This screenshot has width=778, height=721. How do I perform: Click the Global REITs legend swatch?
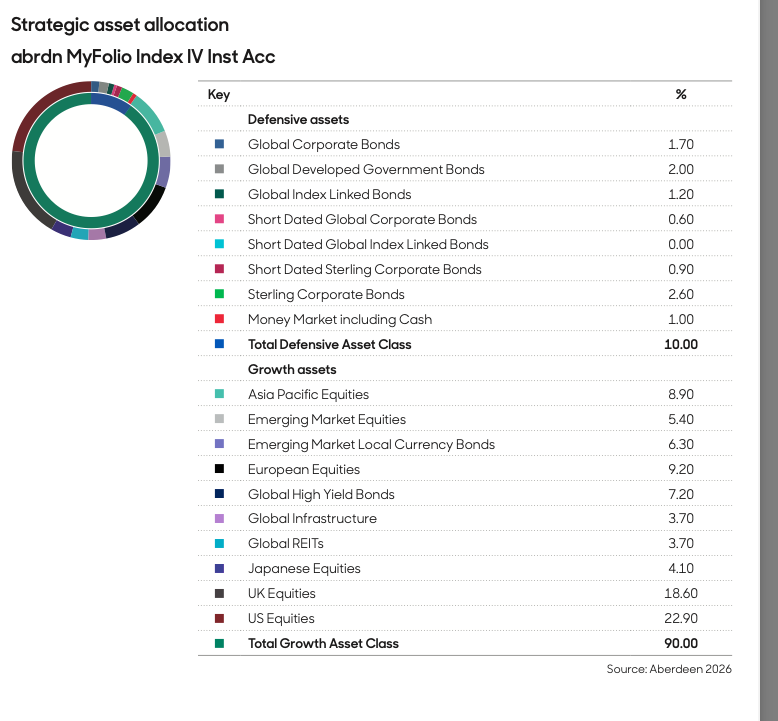(220, 544)
